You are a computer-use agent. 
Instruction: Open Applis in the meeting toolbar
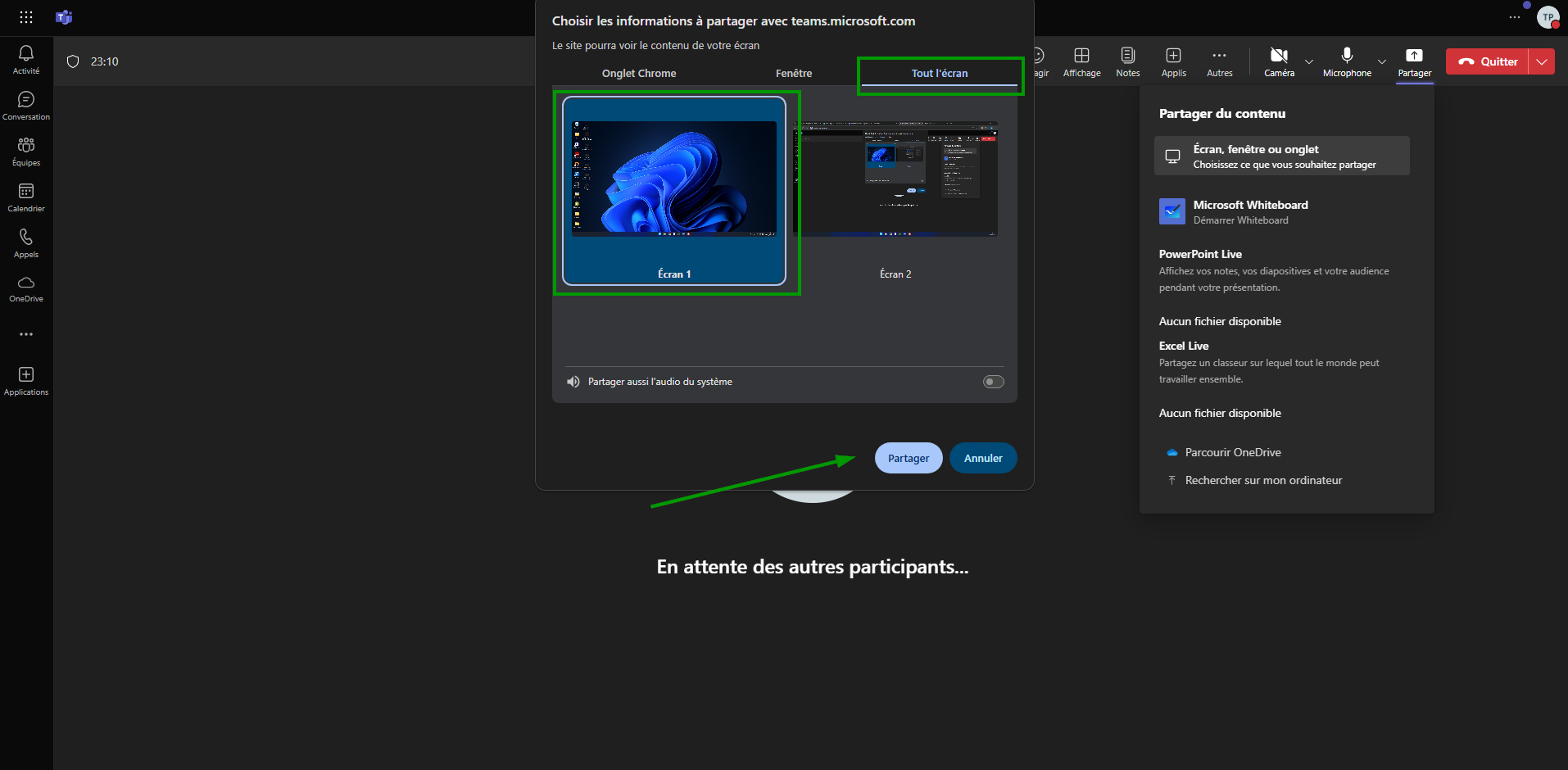1174,62
